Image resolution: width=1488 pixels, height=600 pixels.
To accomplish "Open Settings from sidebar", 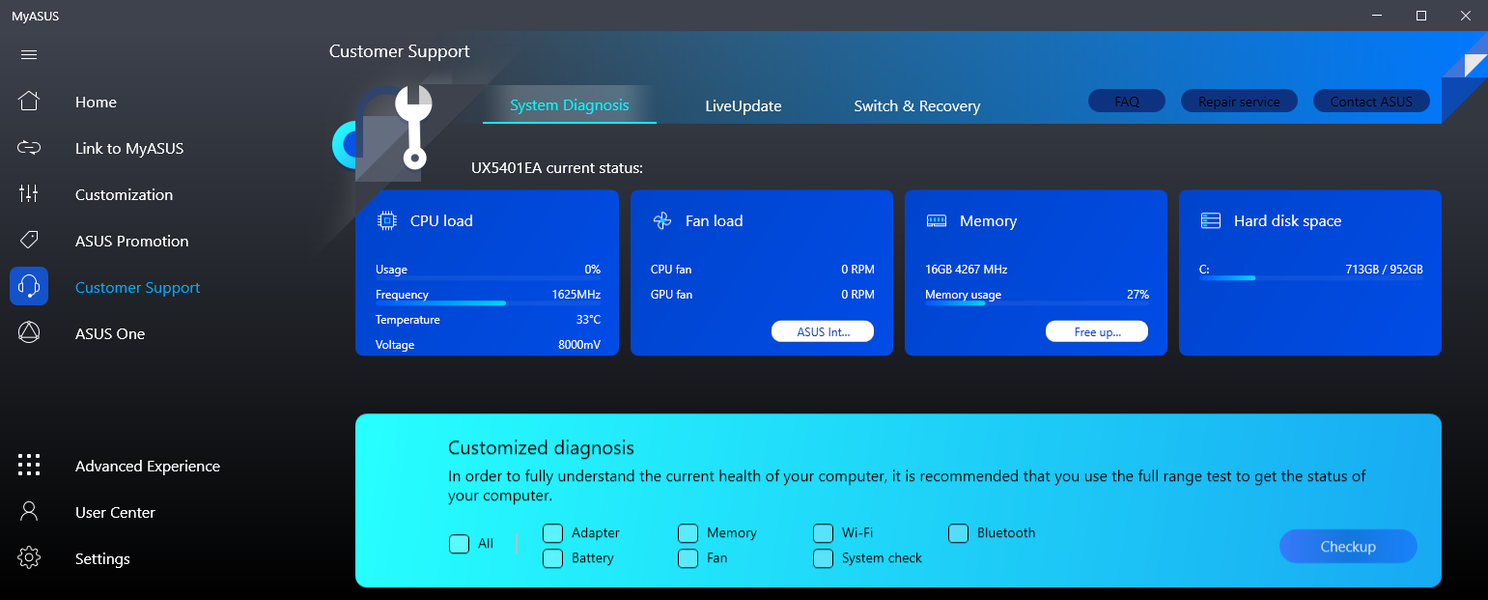I will (x=103, y=559).
